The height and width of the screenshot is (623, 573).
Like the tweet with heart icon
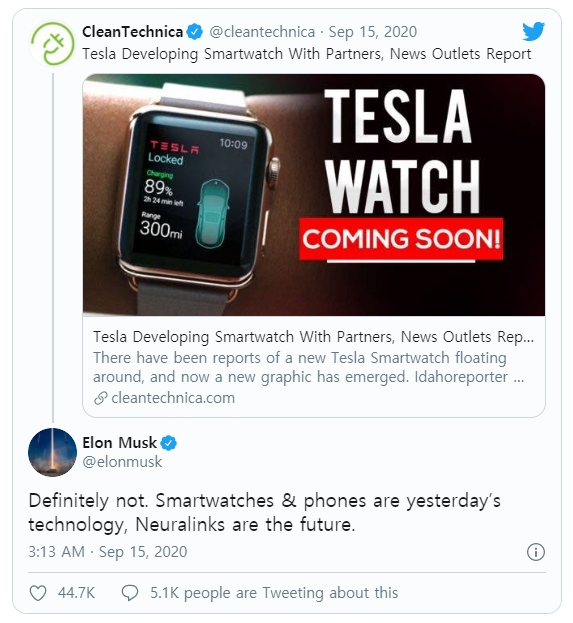(38, 593)
